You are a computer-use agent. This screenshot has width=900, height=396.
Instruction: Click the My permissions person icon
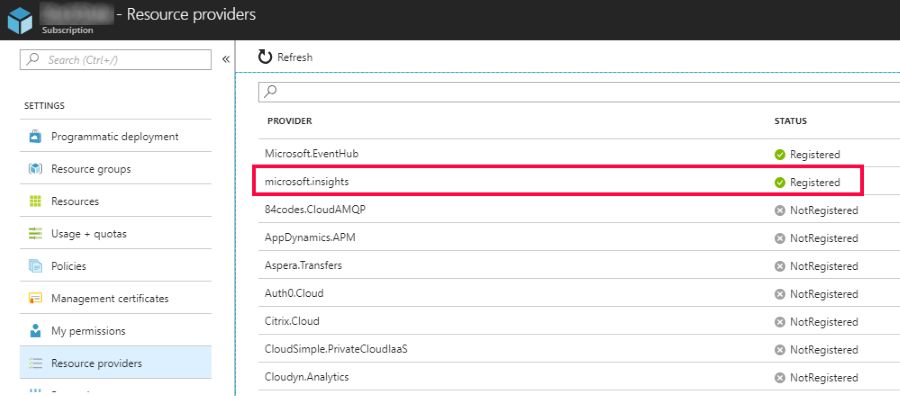36,331
